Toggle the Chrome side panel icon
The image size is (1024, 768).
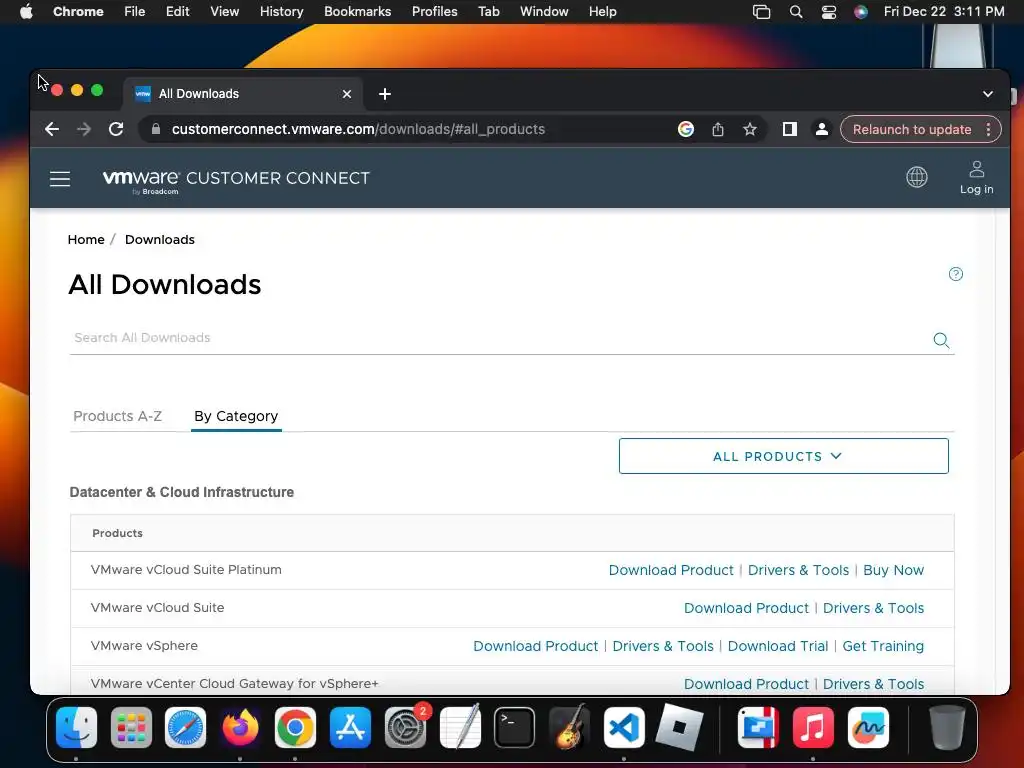789,129
